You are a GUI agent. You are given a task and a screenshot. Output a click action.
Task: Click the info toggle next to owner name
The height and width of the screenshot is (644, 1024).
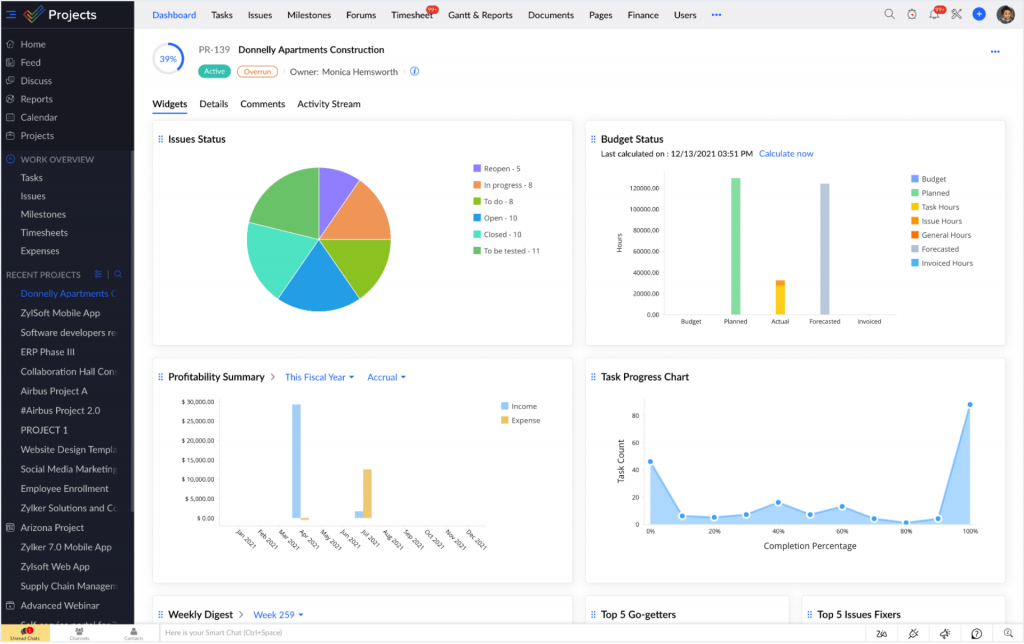tap(414, 71)
